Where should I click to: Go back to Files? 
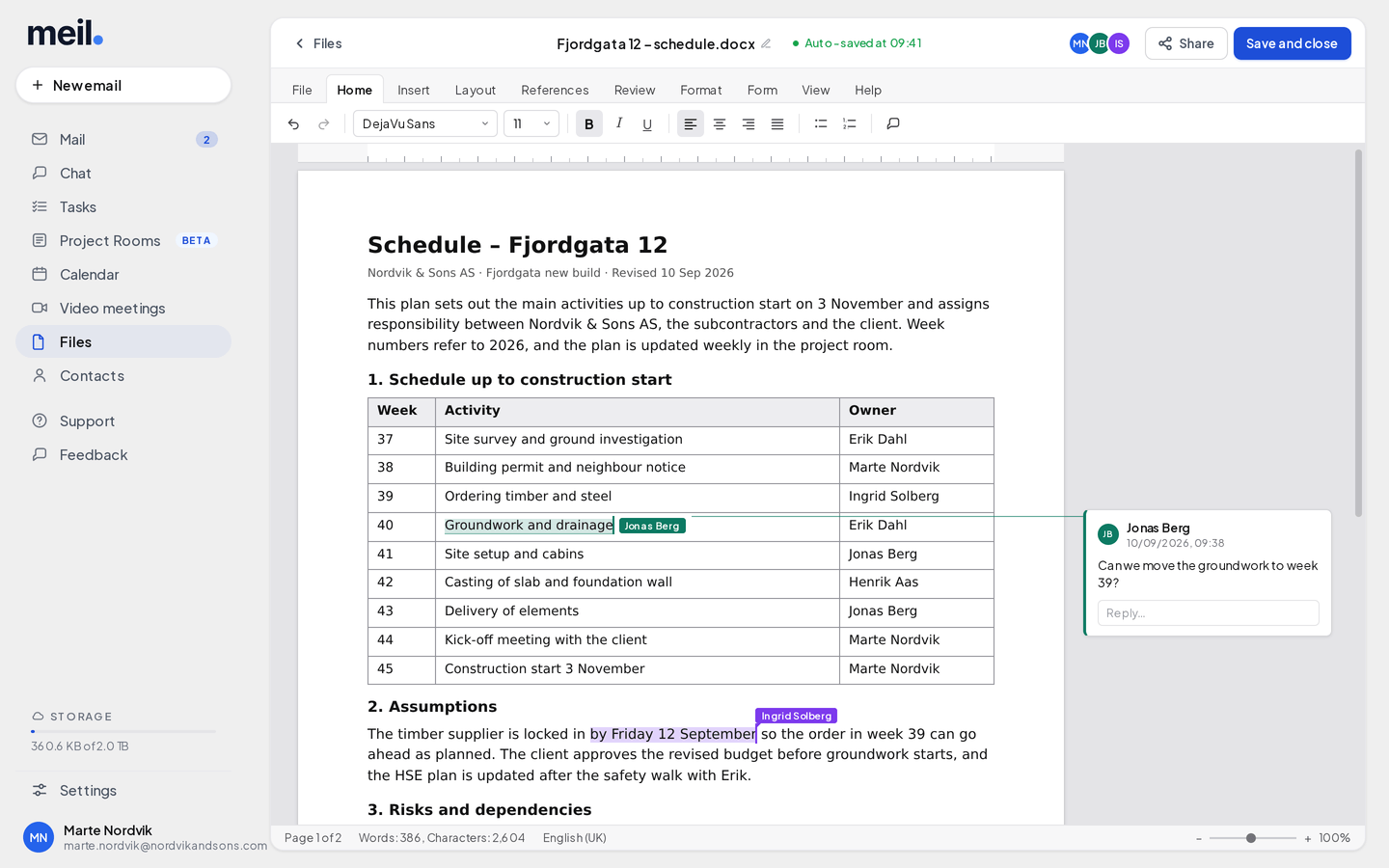click(x=318, y=43)
